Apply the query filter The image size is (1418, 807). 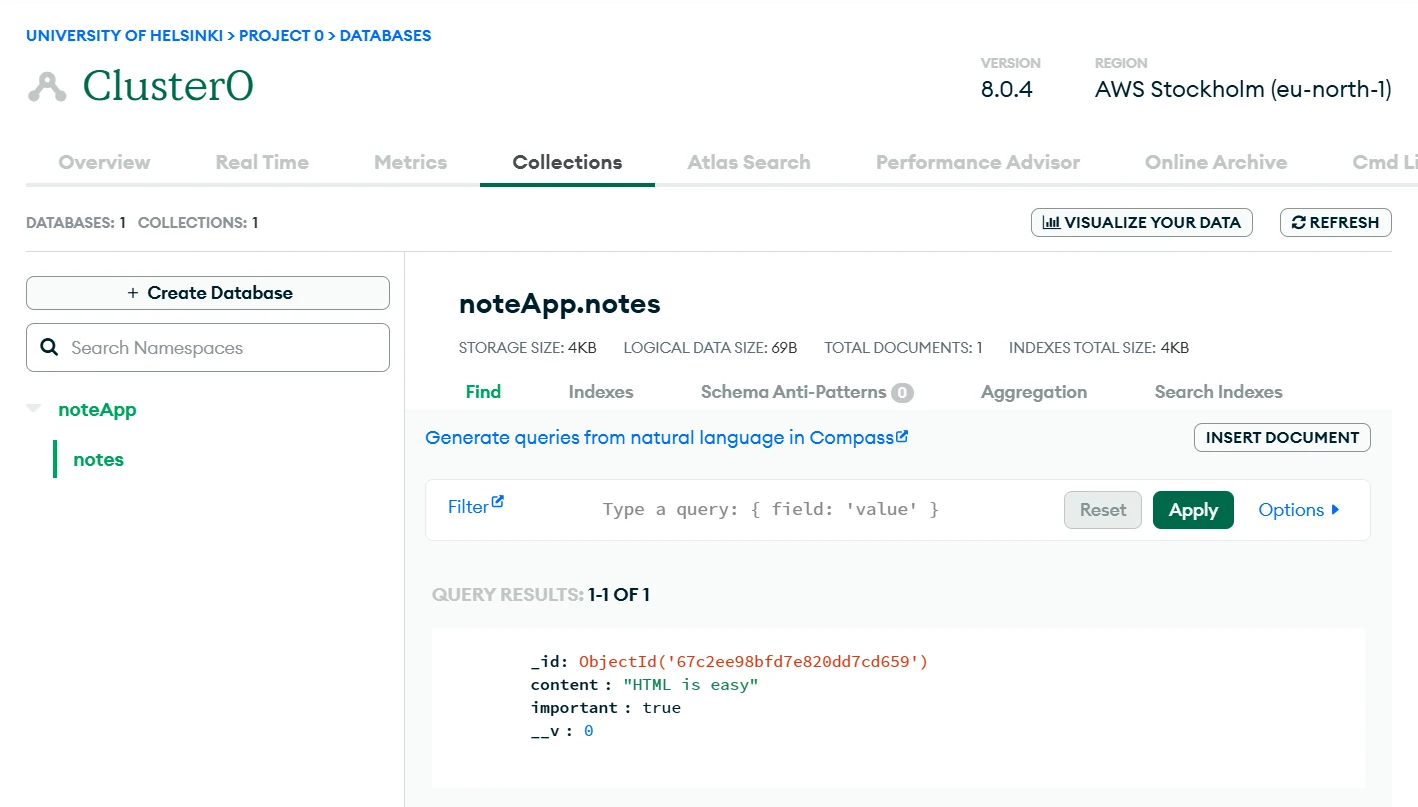click(x=1193, y=510)
